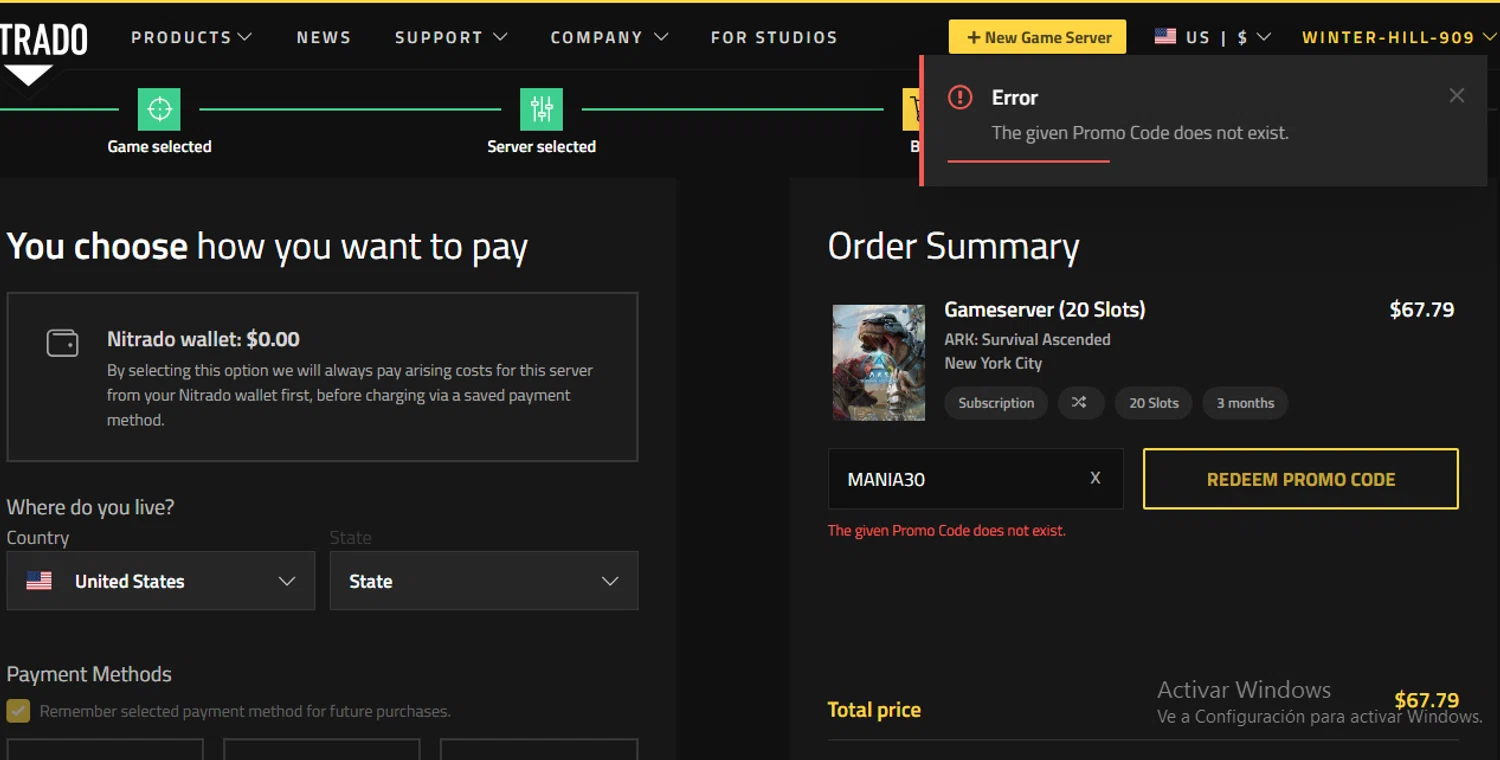Click the Server selected sliders step icon
Image resolution: width=1500 pixels, height=760 pixels.
tap(541, 109)
